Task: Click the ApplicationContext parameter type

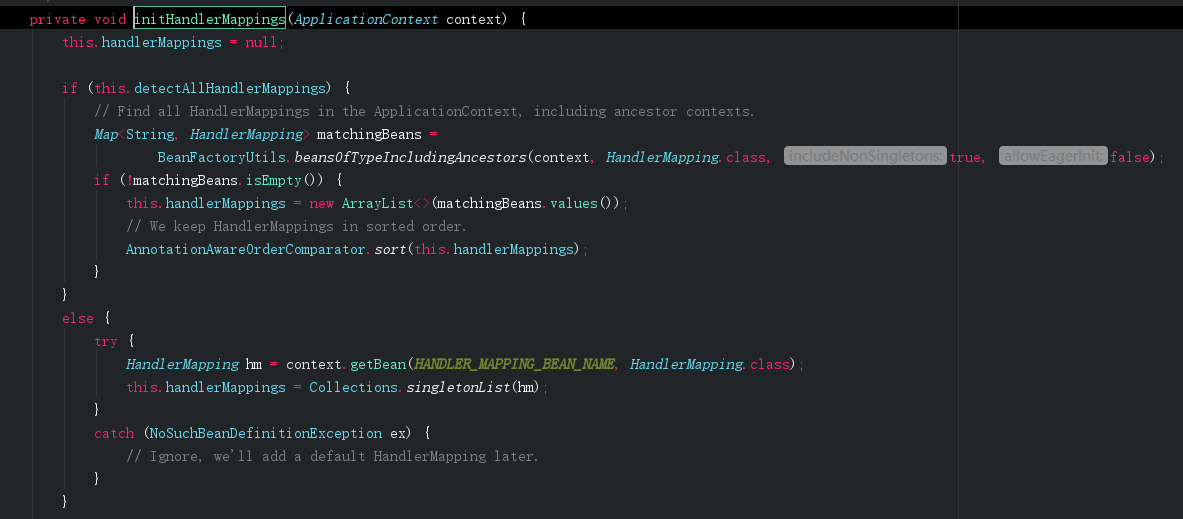Action: pos(366,19)
